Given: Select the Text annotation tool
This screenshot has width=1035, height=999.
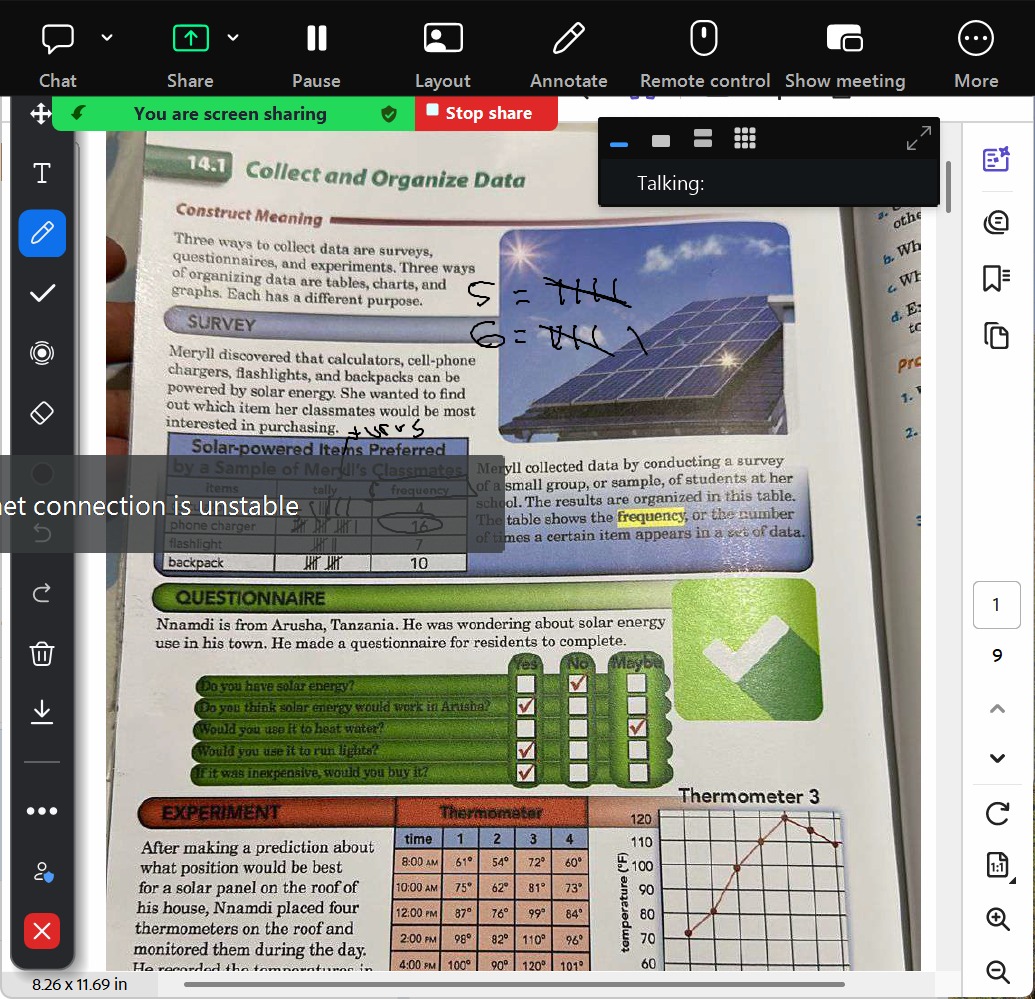Looking at the screenshot, I should click(x=42, y=173).
